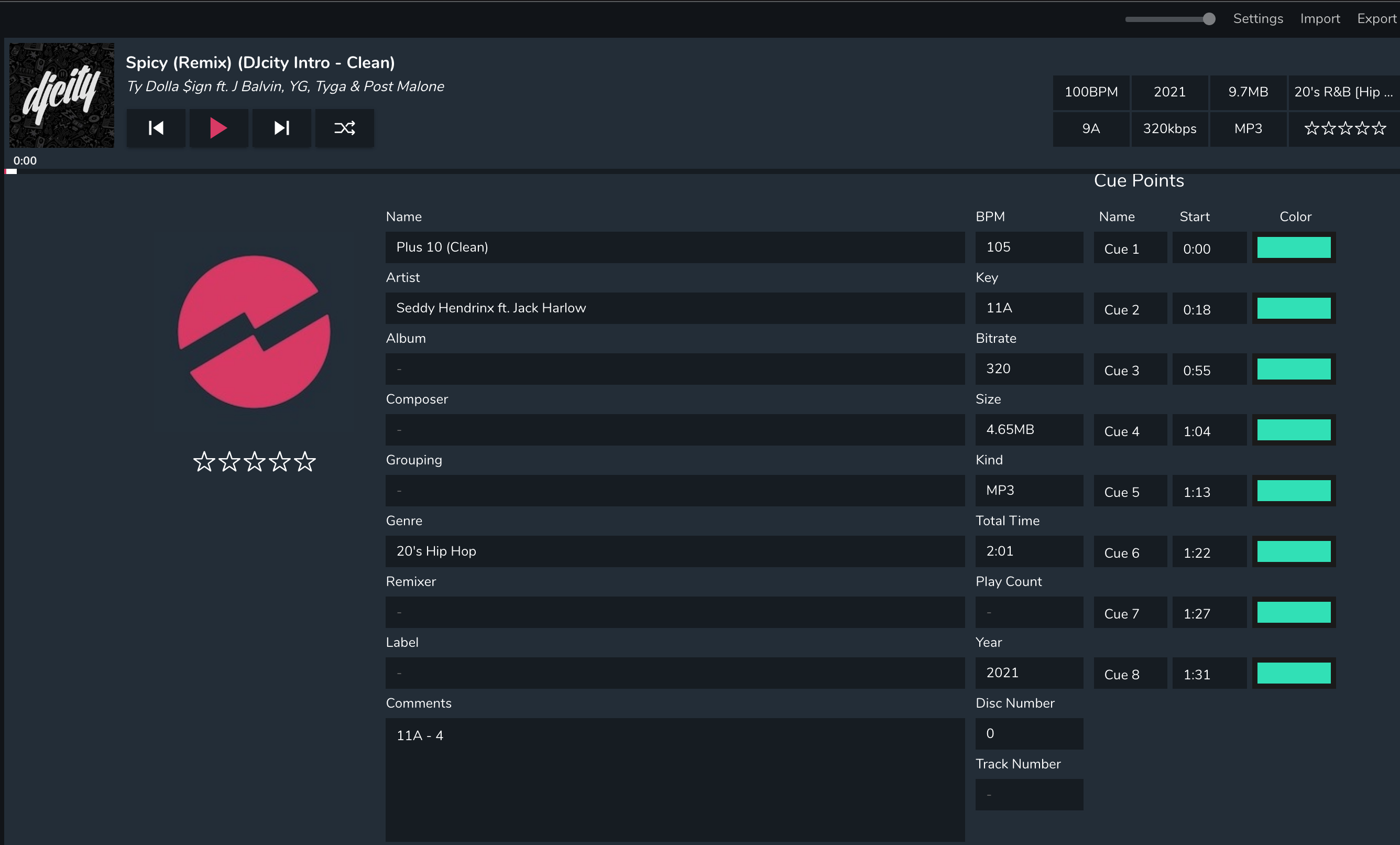
Task: Toggle shuffle playback mode
Action: (x=344, y=128)
